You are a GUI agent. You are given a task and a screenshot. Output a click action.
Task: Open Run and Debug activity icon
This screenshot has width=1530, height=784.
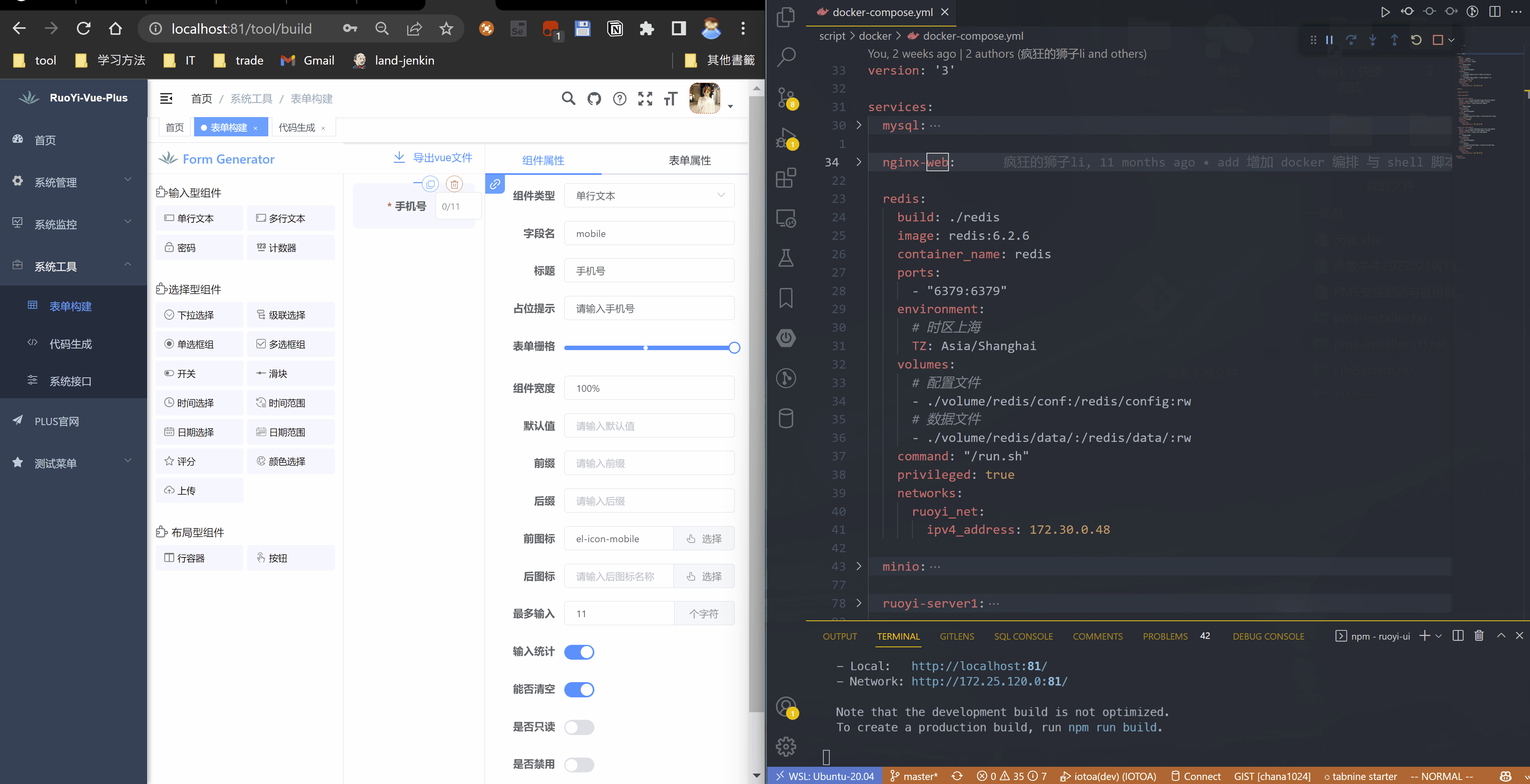786,137
